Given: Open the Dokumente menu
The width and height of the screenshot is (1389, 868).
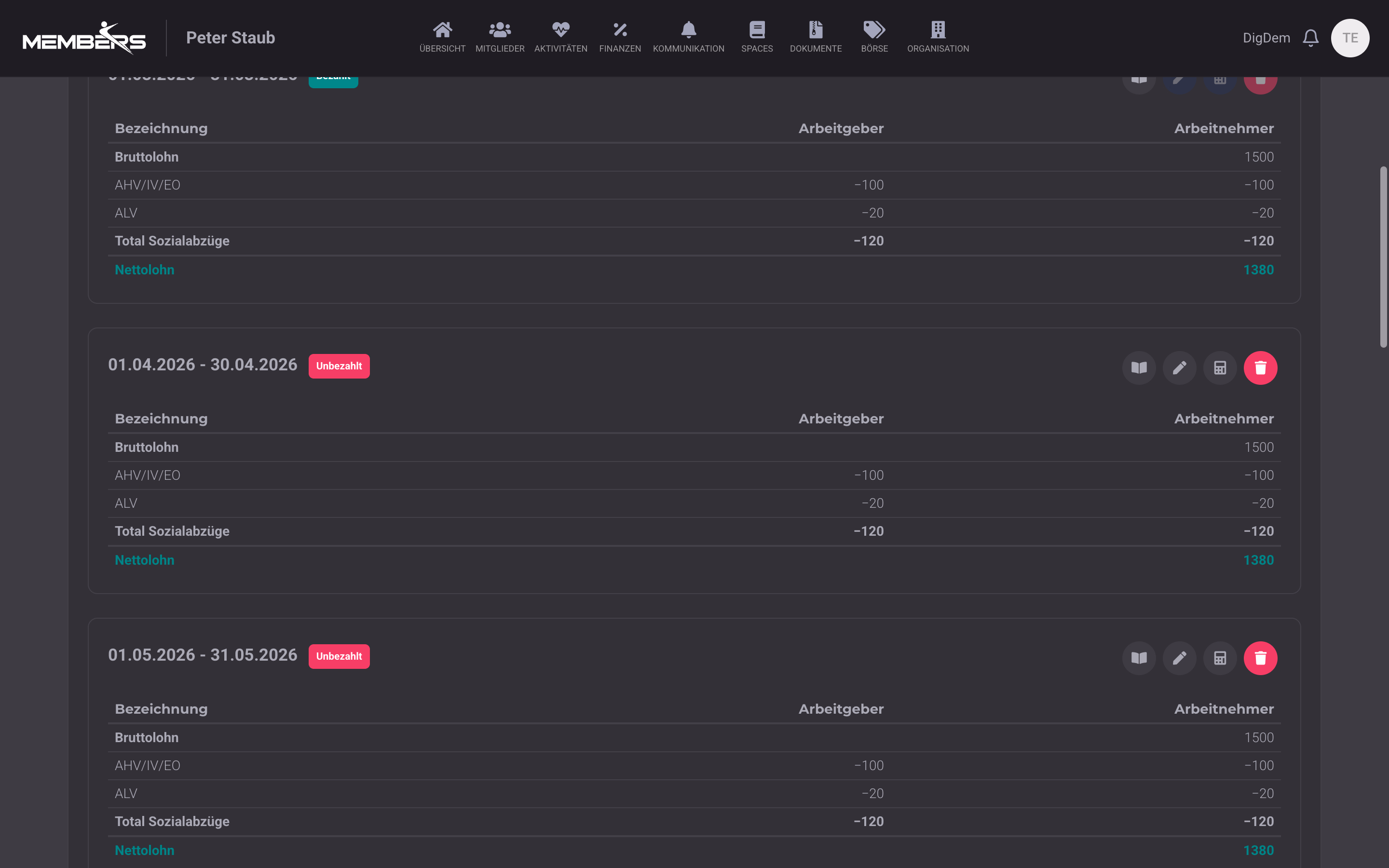Looking at the screenshot, I should [815, 37].
